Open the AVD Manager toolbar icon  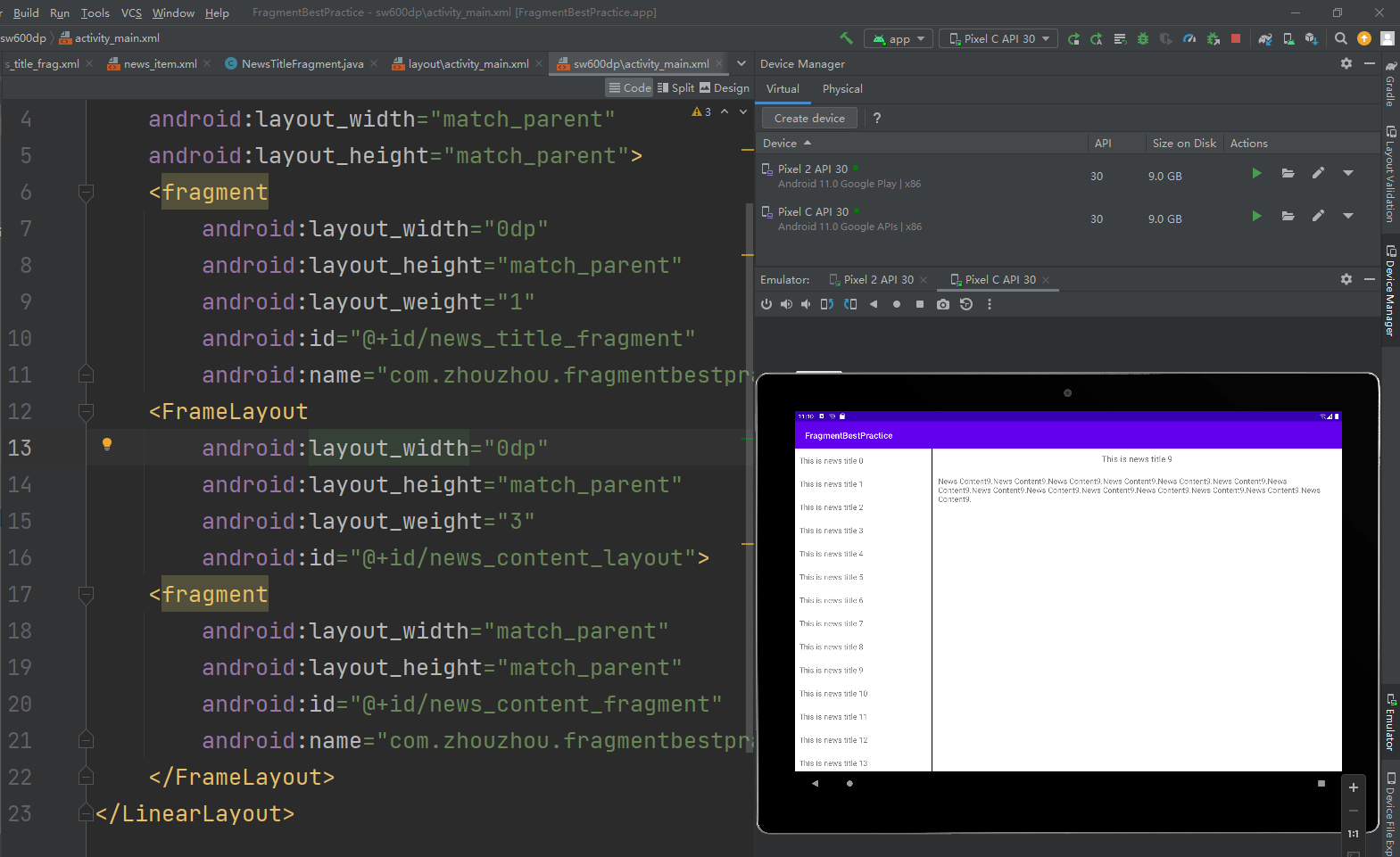(x=1288, y=38)
